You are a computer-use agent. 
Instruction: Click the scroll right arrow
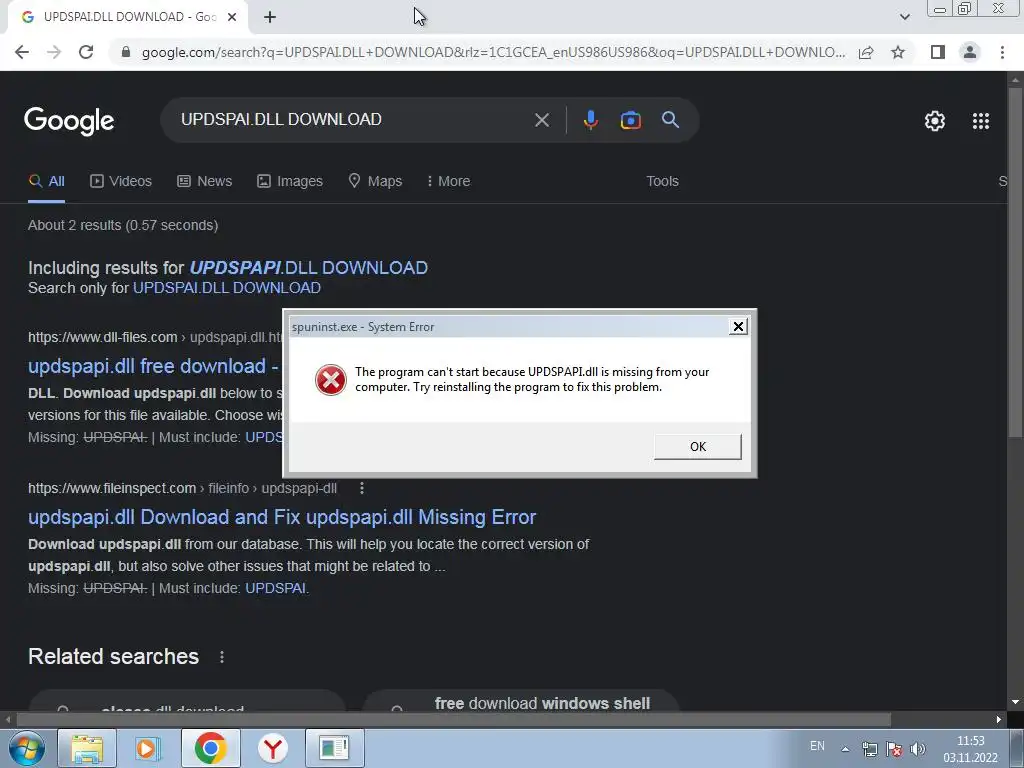click(999, 720)
